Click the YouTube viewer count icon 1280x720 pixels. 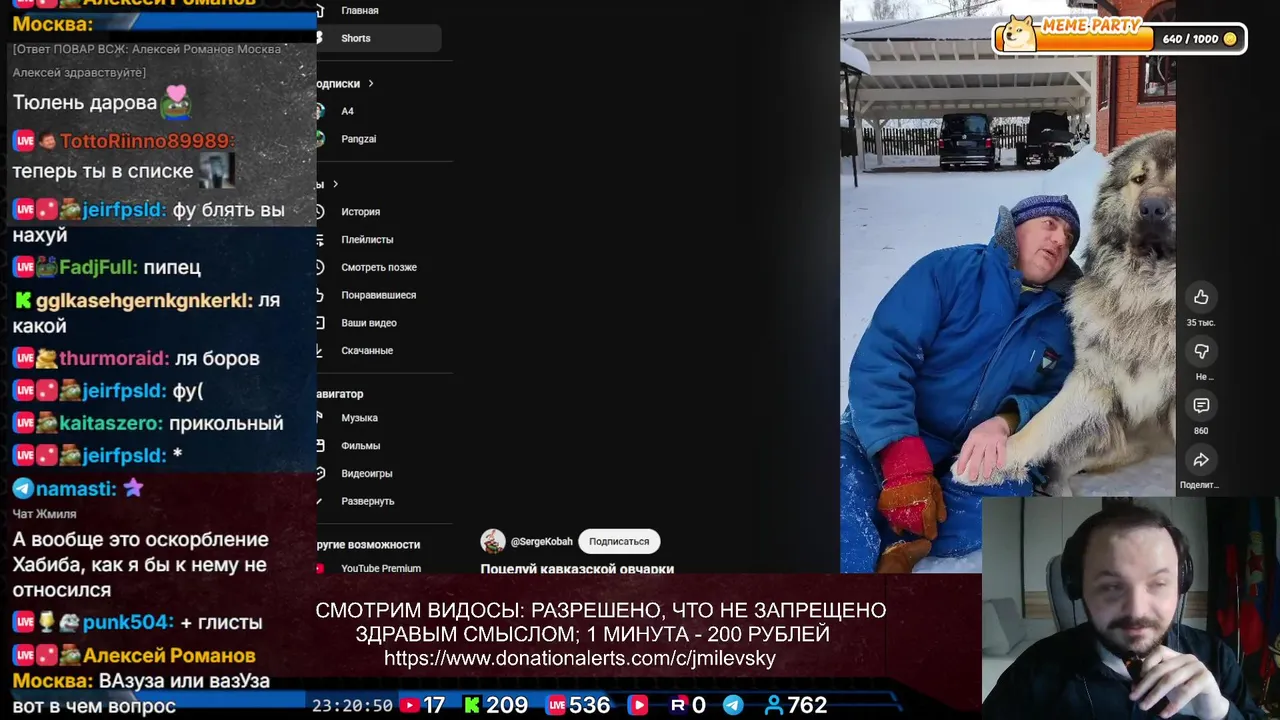[x=409, y=705]
